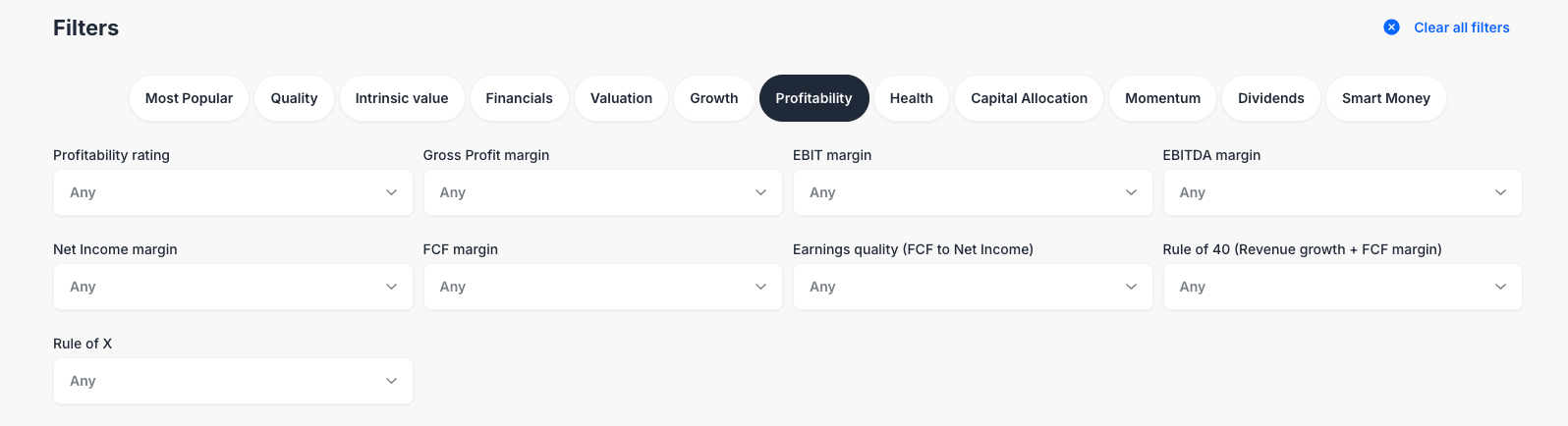Open the Health filter tab
Viewport: 1568px width, 426px height.
tap(911, 98)
